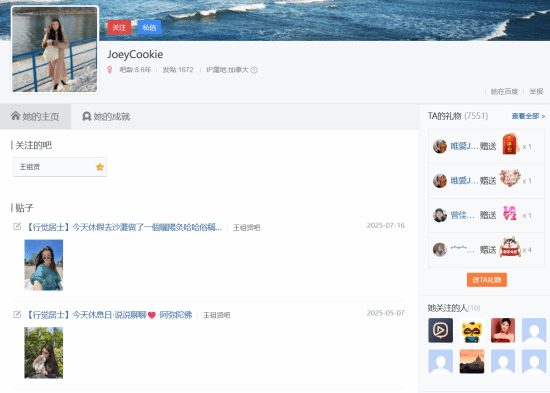This screenshot has height=393, width=550.
Task: Switch to the 她的主页 tab
Action: (x=35, y=116)
